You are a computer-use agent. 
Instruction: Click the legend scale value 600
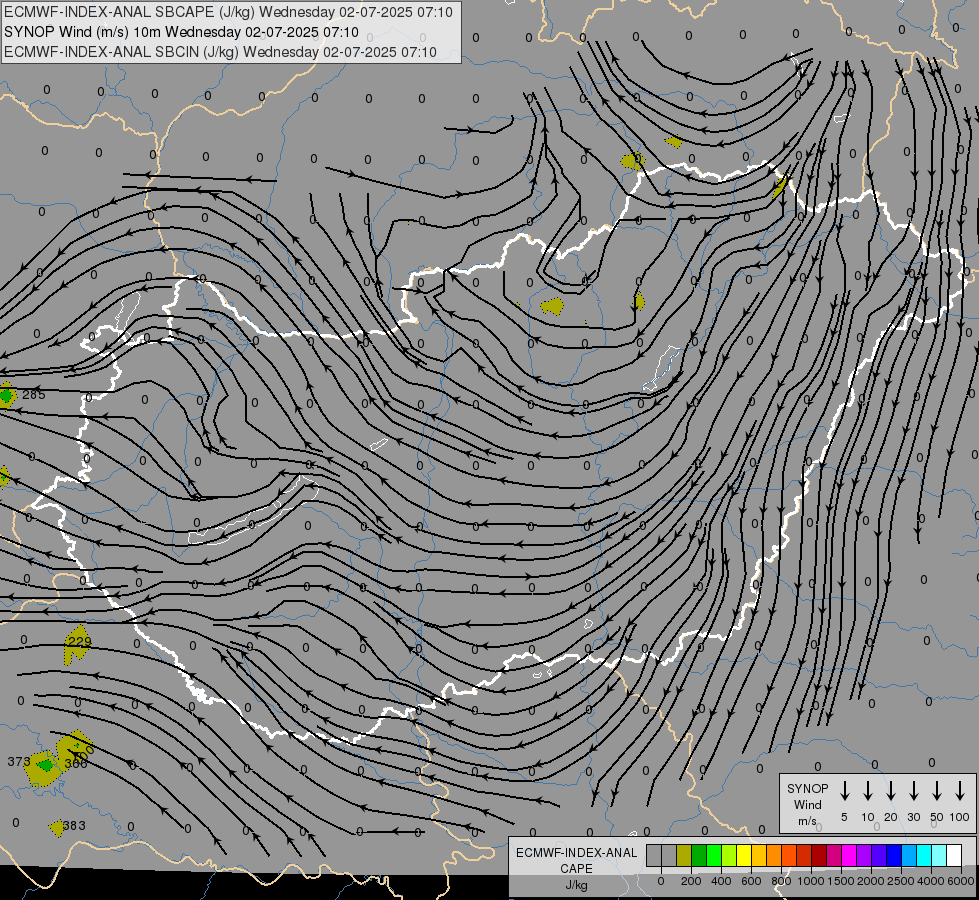[751, 881]
